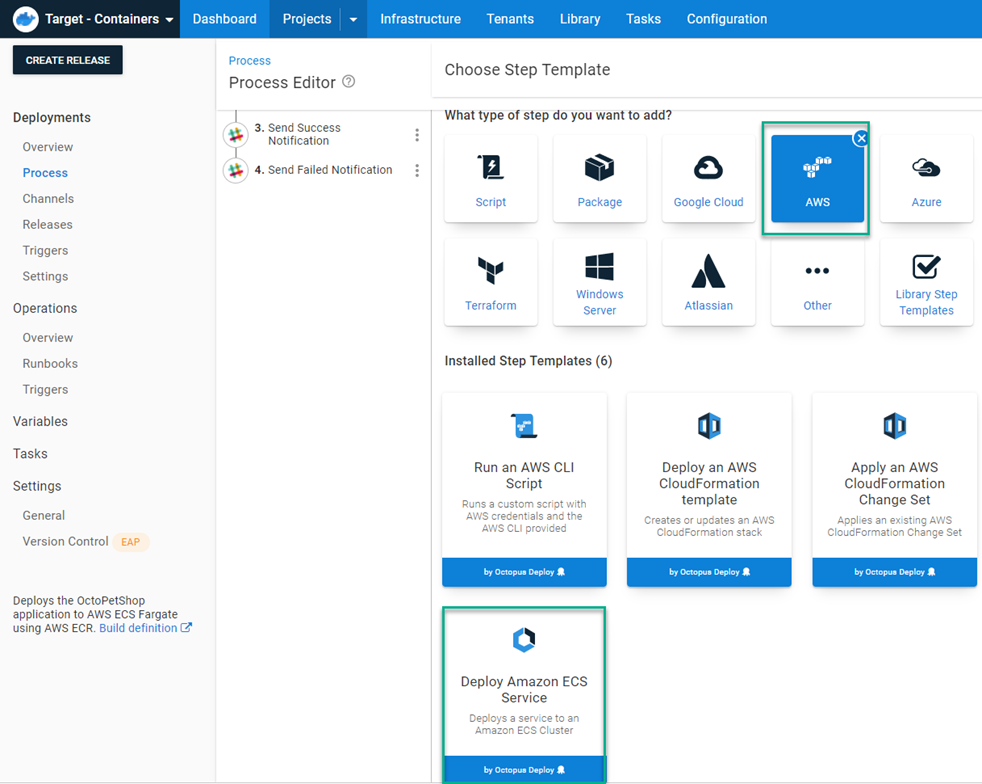Image resolution: width=982 pixels, height=784 pixels.
Task: Open overflow menu for Send Success Notification step
Action: click(417, 133)
